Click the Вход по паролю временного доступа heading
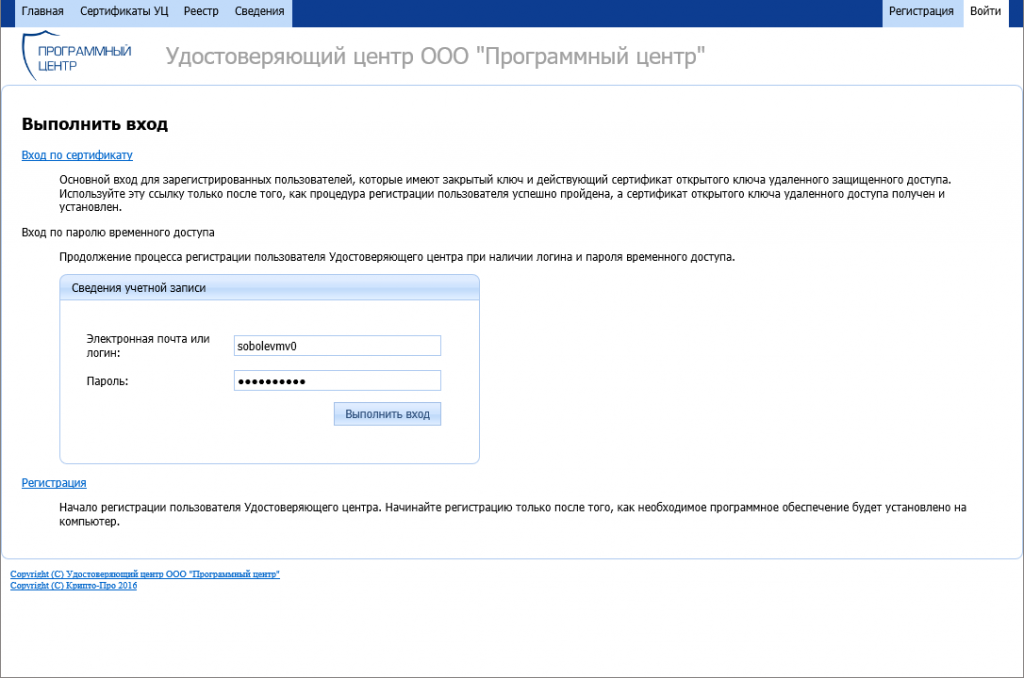This screenshot has height=678, width=1024. pyautogui.click(x=118, y=233)
